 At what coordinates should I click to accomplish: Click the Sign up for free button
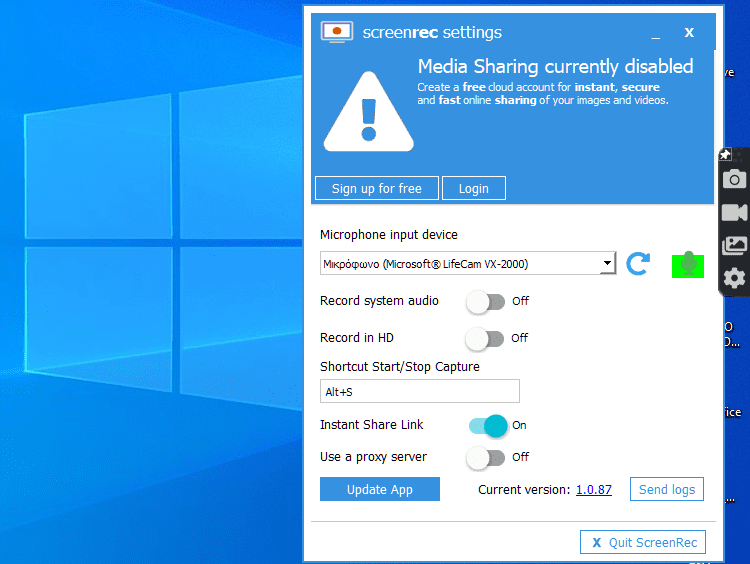tap(377, 188)
